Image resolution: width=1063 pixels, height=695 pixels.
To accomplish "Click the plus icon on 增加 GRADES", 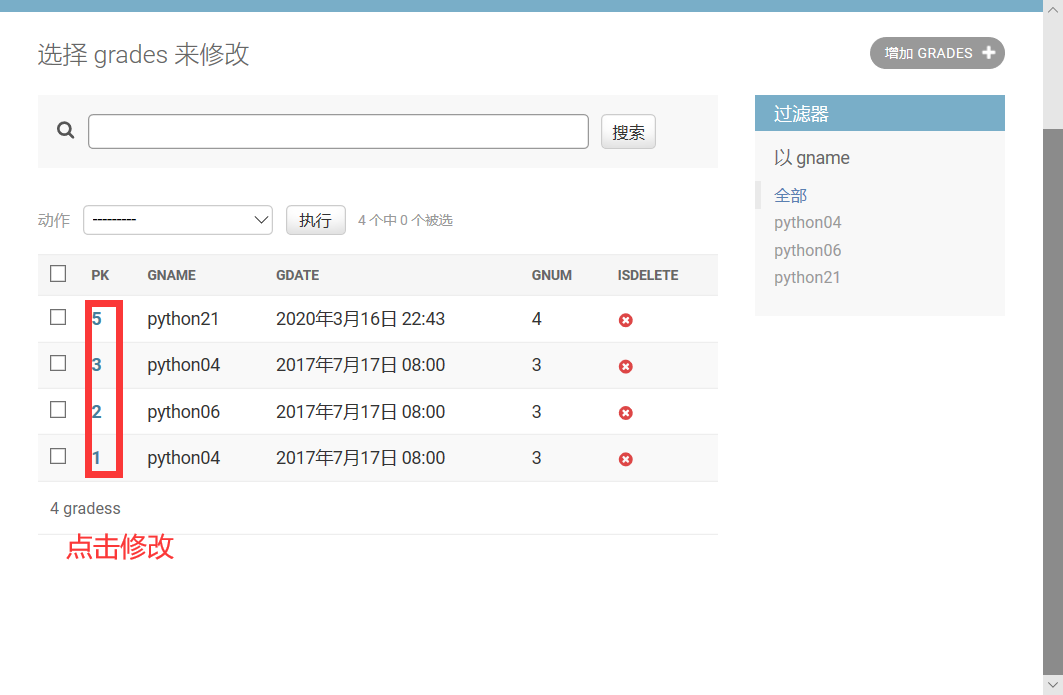I will tap(988, 53).
